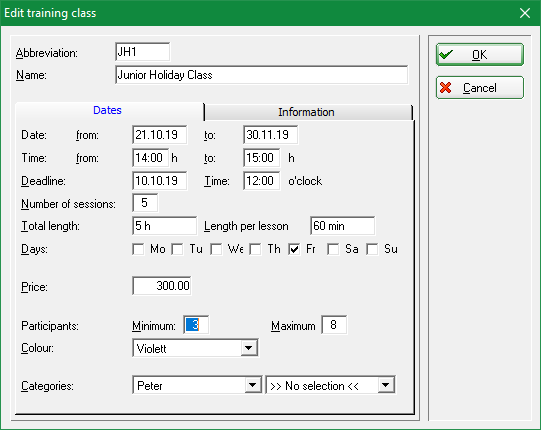Screen dimensions: 541x430
Task: Check the Su day checkbox
Action: 372,249
